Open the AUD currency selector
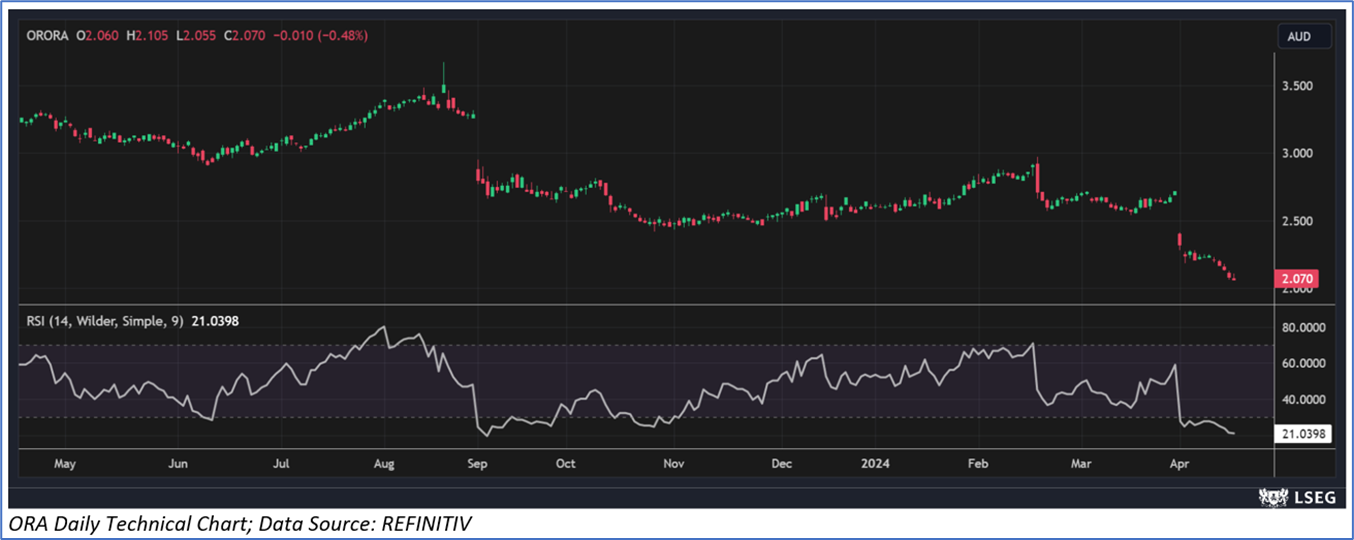1354x540 pixels. [1305, 36]
